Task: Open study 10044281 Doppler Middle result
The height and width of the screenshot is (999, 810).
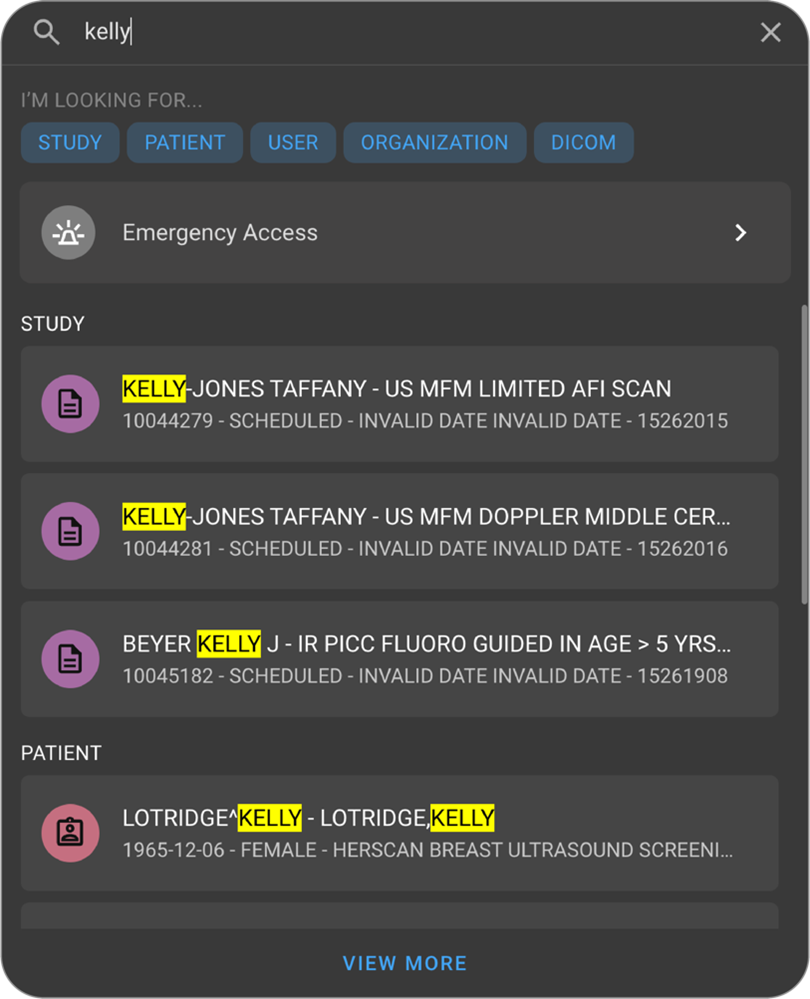Action: (x=420, y=531)
